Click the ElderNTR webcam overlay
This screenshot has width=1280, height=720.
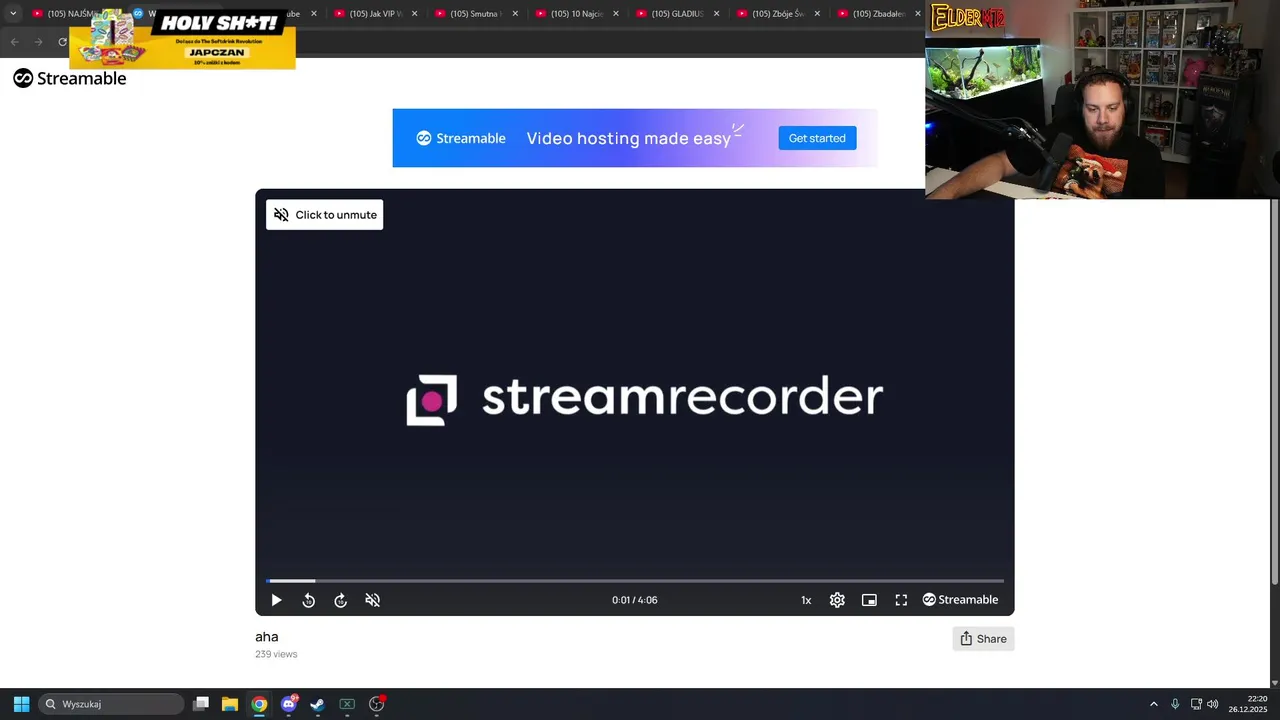pyautogui.click(x=1102, y=100)
